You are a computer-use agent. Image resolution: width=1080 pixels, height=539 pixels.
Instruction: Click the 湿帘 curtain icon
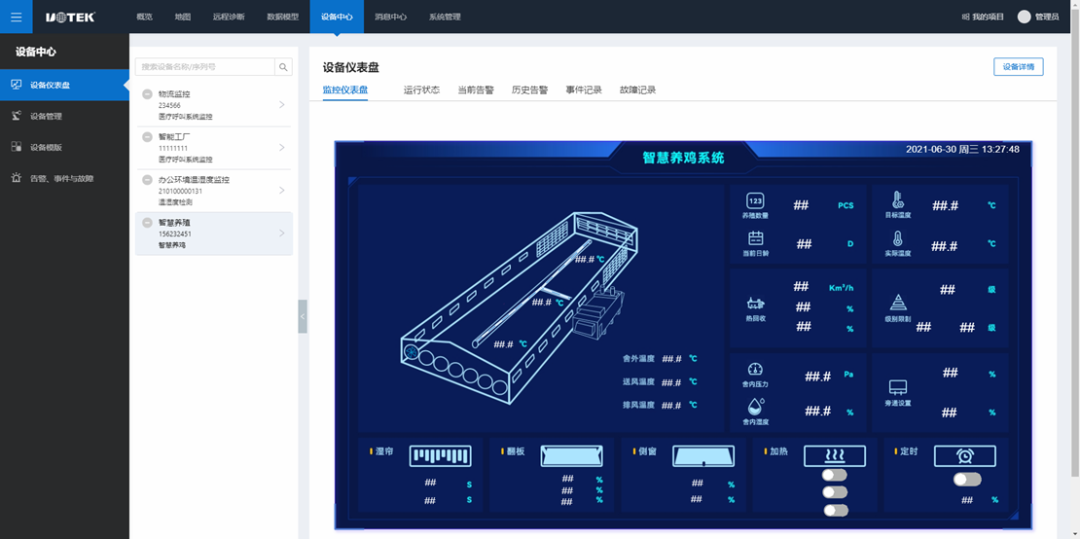click(x=440, y=456)
